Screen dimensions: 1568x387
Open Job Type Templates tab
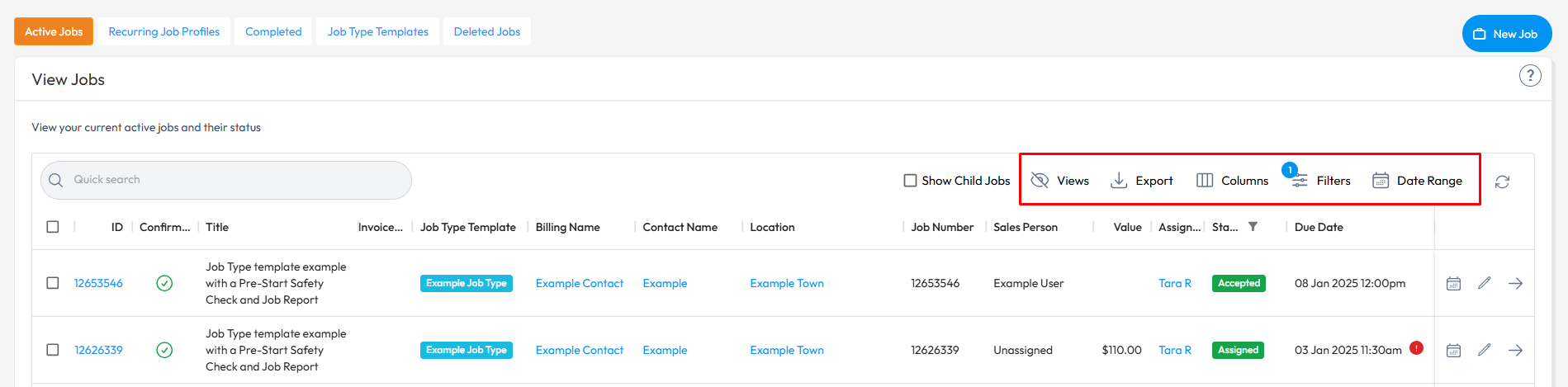[x=378, y=31]
